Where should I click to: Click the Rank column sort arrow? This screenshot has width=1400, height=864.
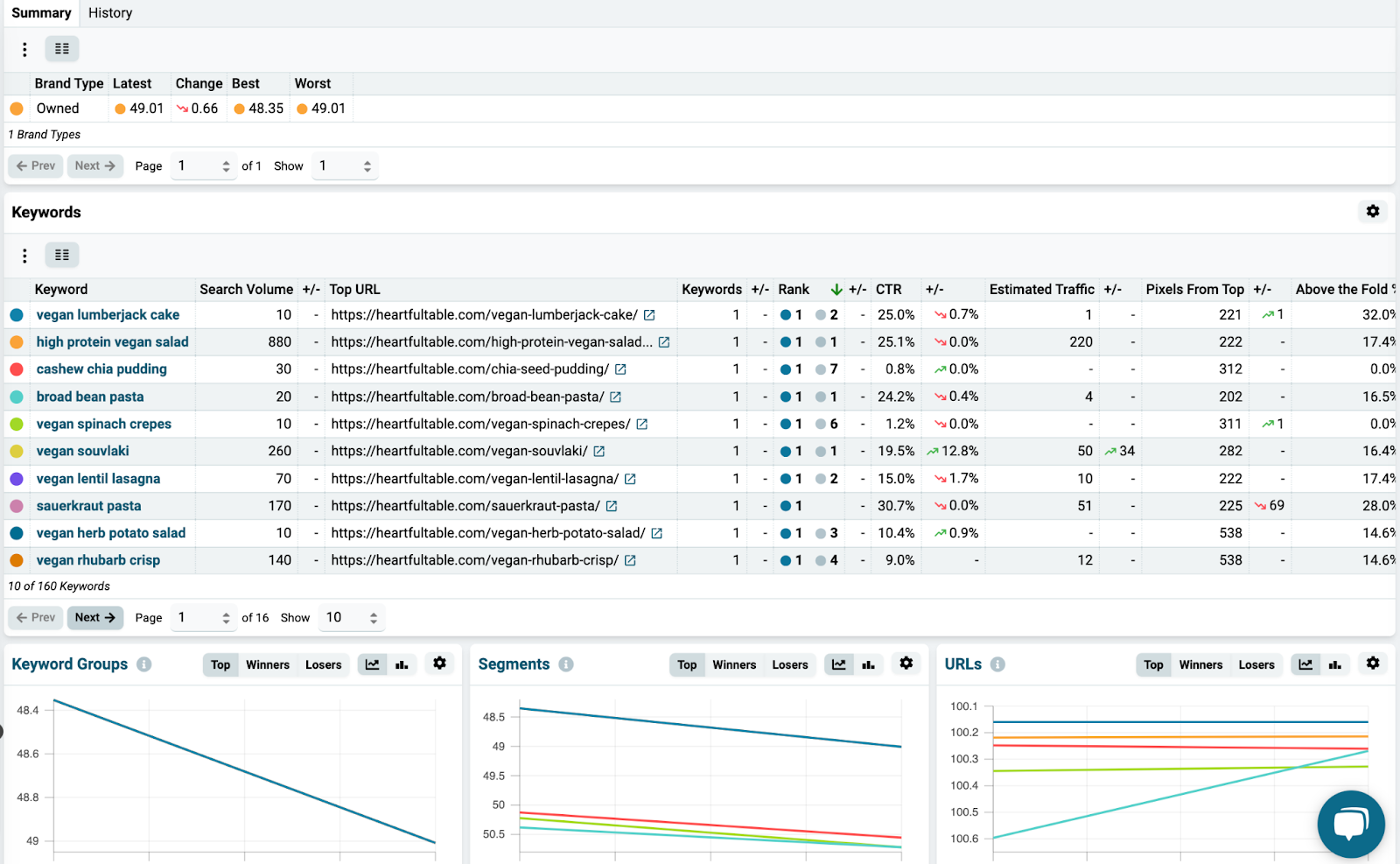(836, 289)
